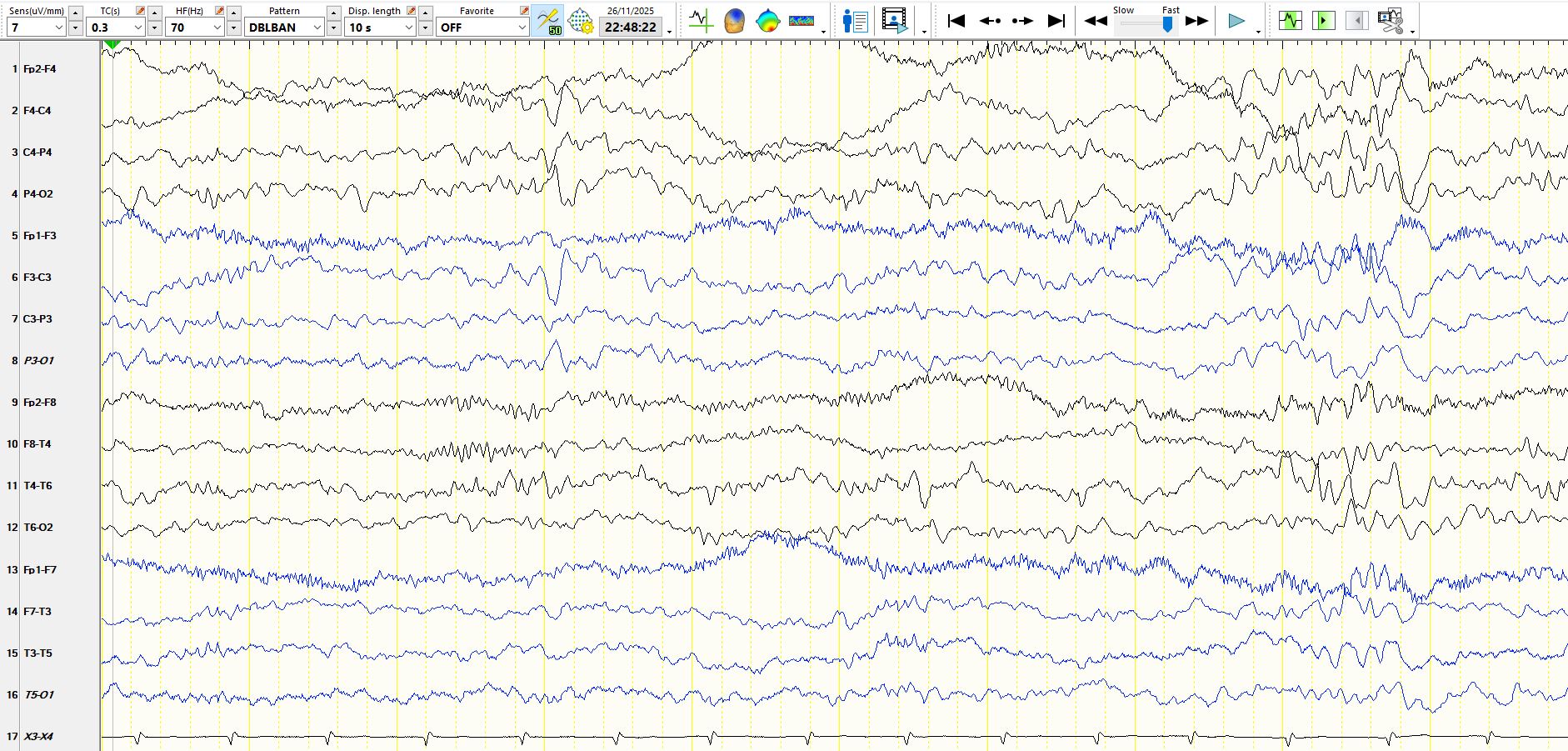This screenshot has height=751, width=1568.
Task: Click the 22:48:22 time display
Action: click(631, 27)
